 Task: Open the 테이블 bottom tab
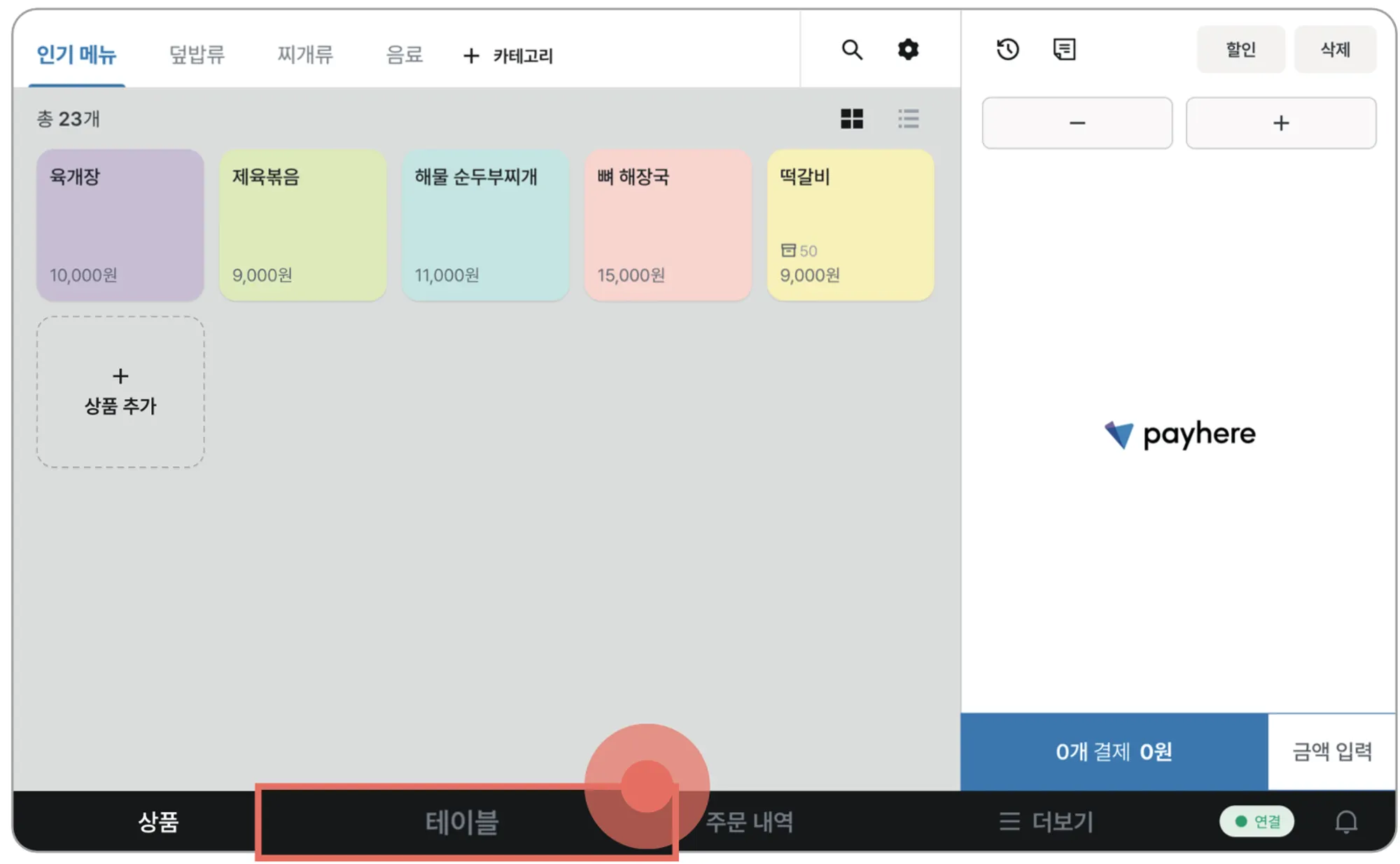click(462, 822)
